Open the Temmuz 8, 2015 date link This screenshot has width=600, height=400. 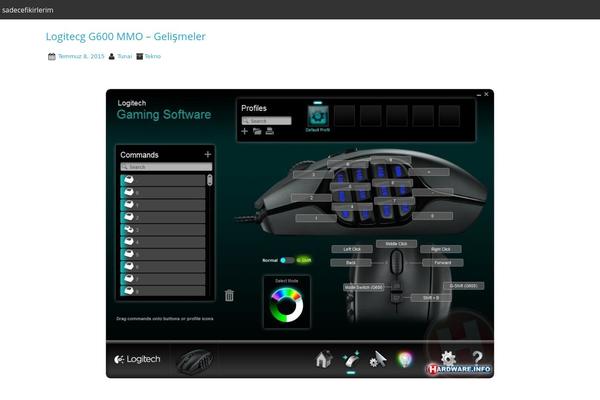point(81,56)
